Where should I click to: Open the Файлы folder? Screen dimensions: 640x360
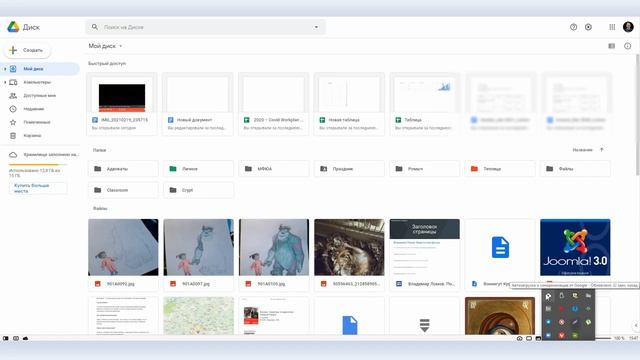tap(575, 169)
